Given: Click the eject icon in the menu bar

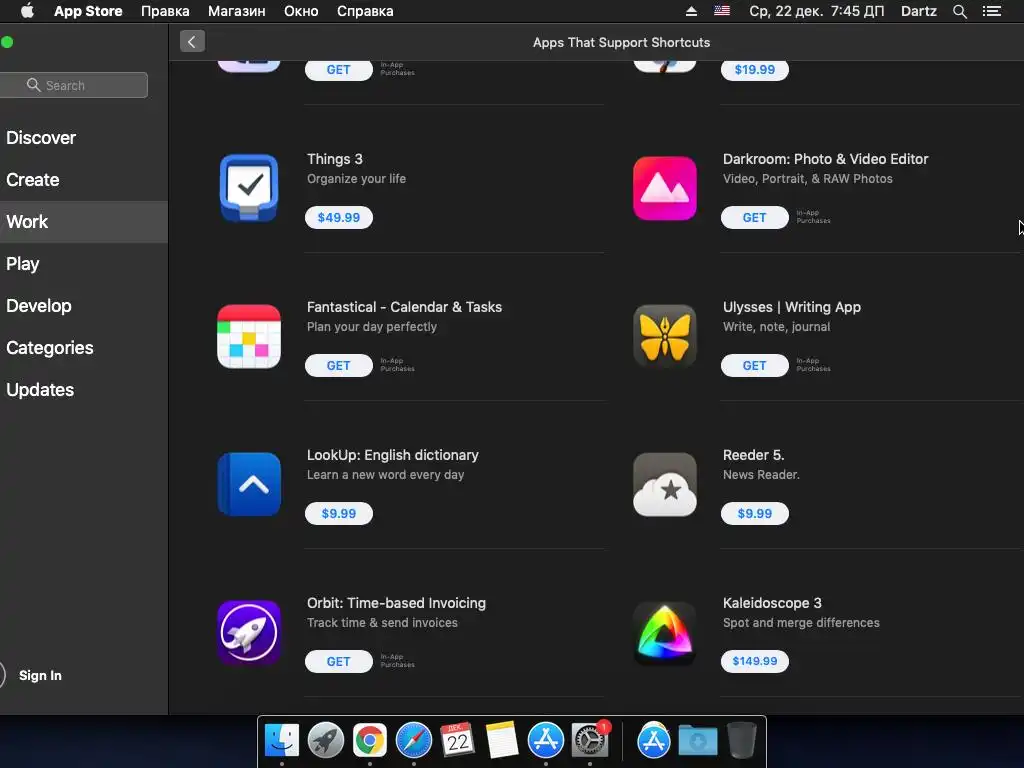Looking at the screenshot, I should 691,11.
